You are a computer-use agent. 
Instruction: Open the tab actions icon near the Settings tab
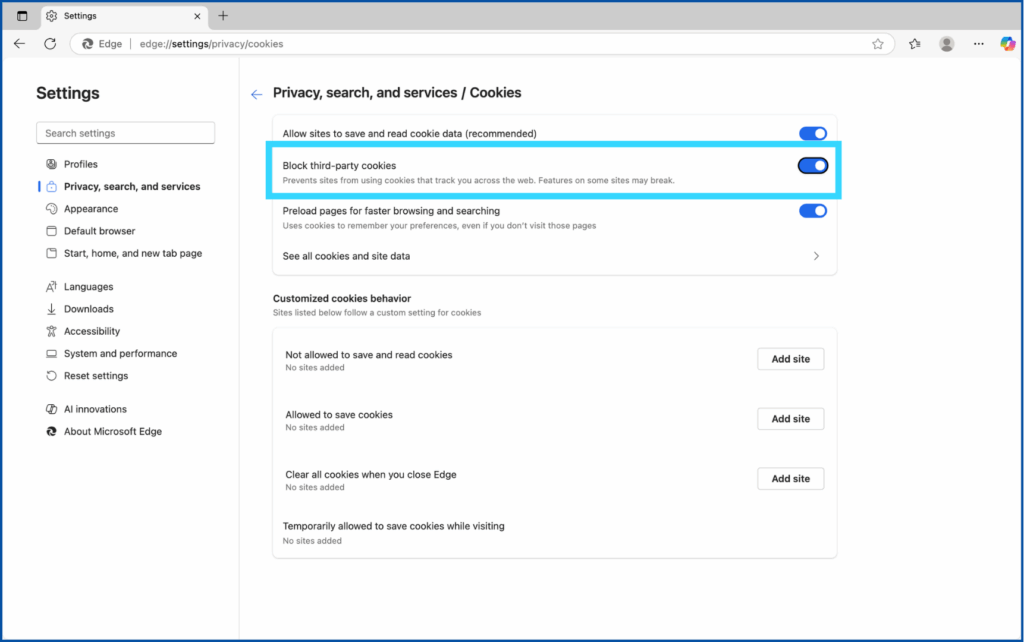tap(22, 16)
